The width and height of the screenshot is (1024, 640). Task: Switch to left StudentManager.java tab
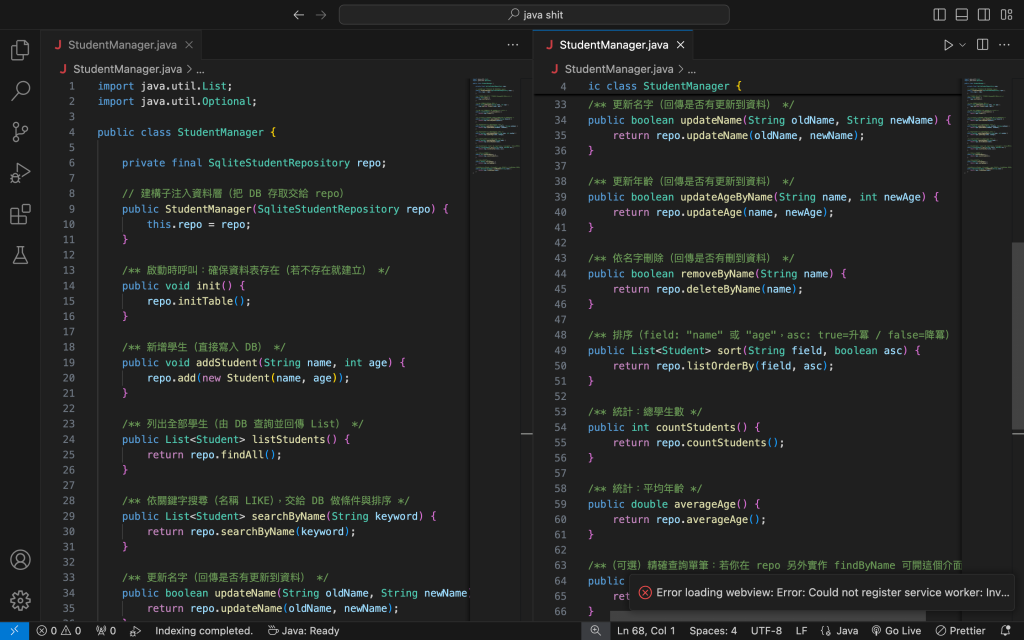click(123, 45)
